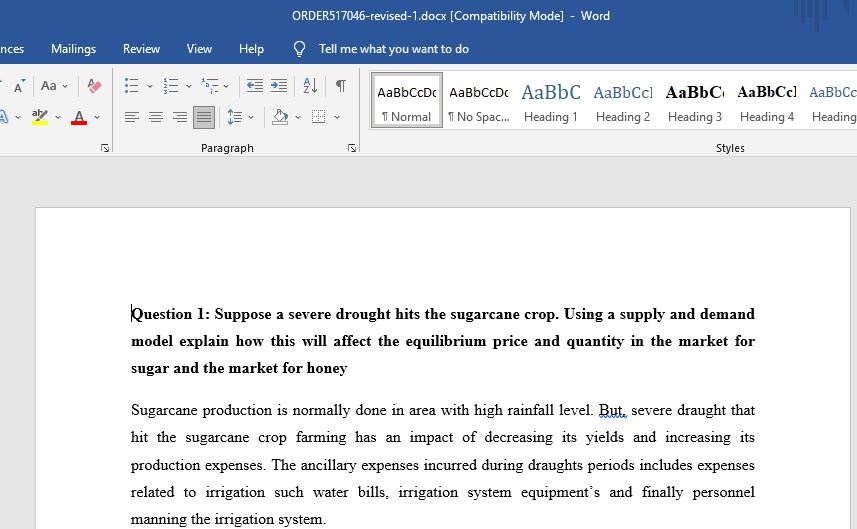The width and height of the screenshot is (857, 529).
Task: Open the View ribbon tab
Action: pos(199,49)
